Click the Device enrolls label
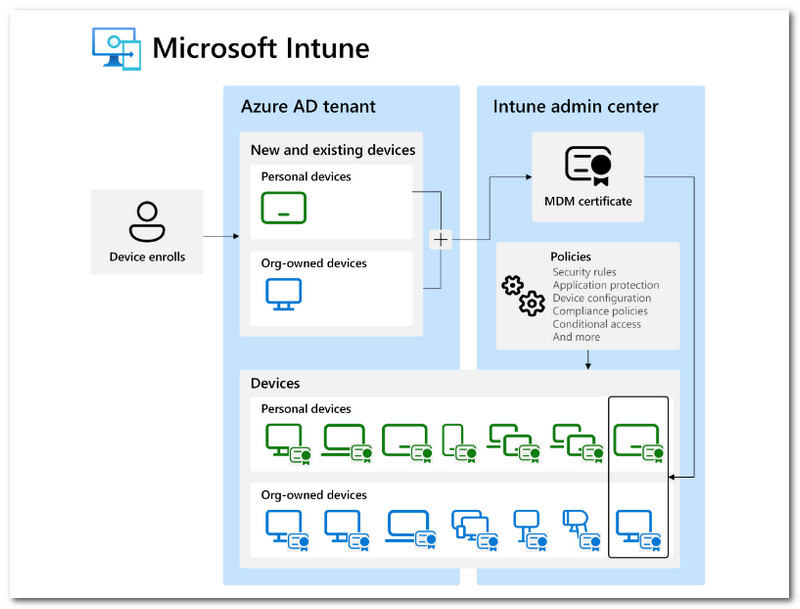 [147, 257]
